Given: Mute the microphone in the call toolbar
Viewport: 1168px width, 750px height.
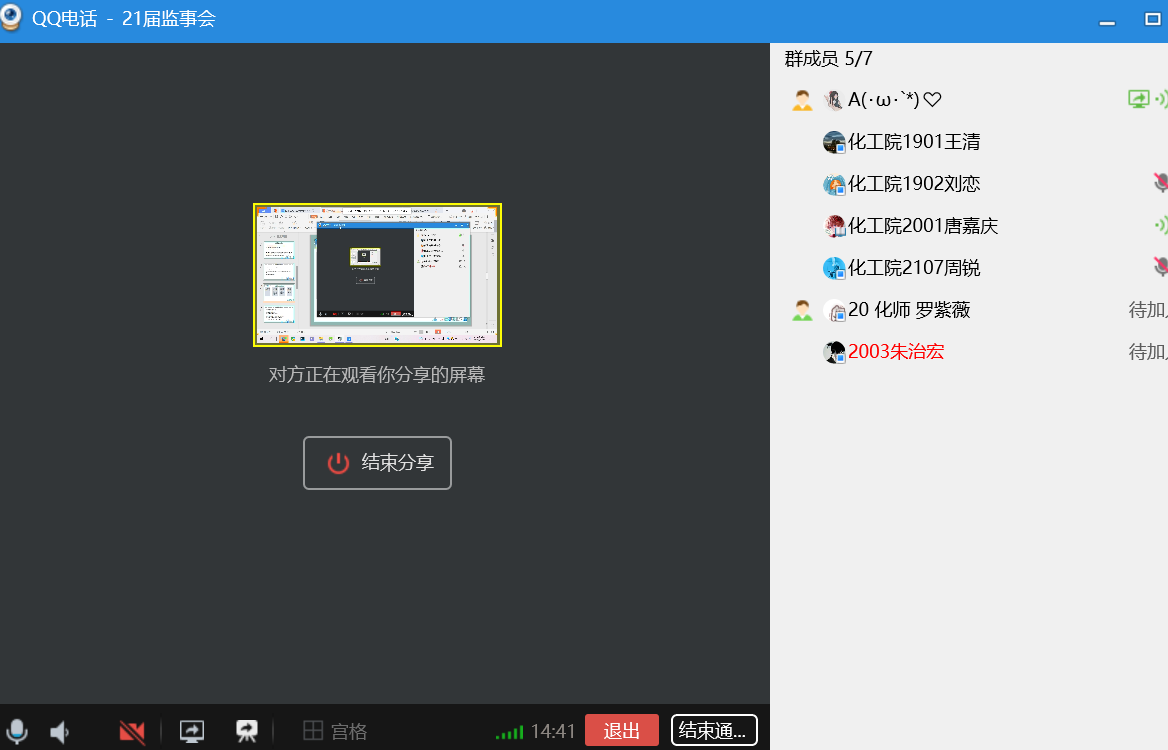Looking at the screenshot, I should 16,731.
